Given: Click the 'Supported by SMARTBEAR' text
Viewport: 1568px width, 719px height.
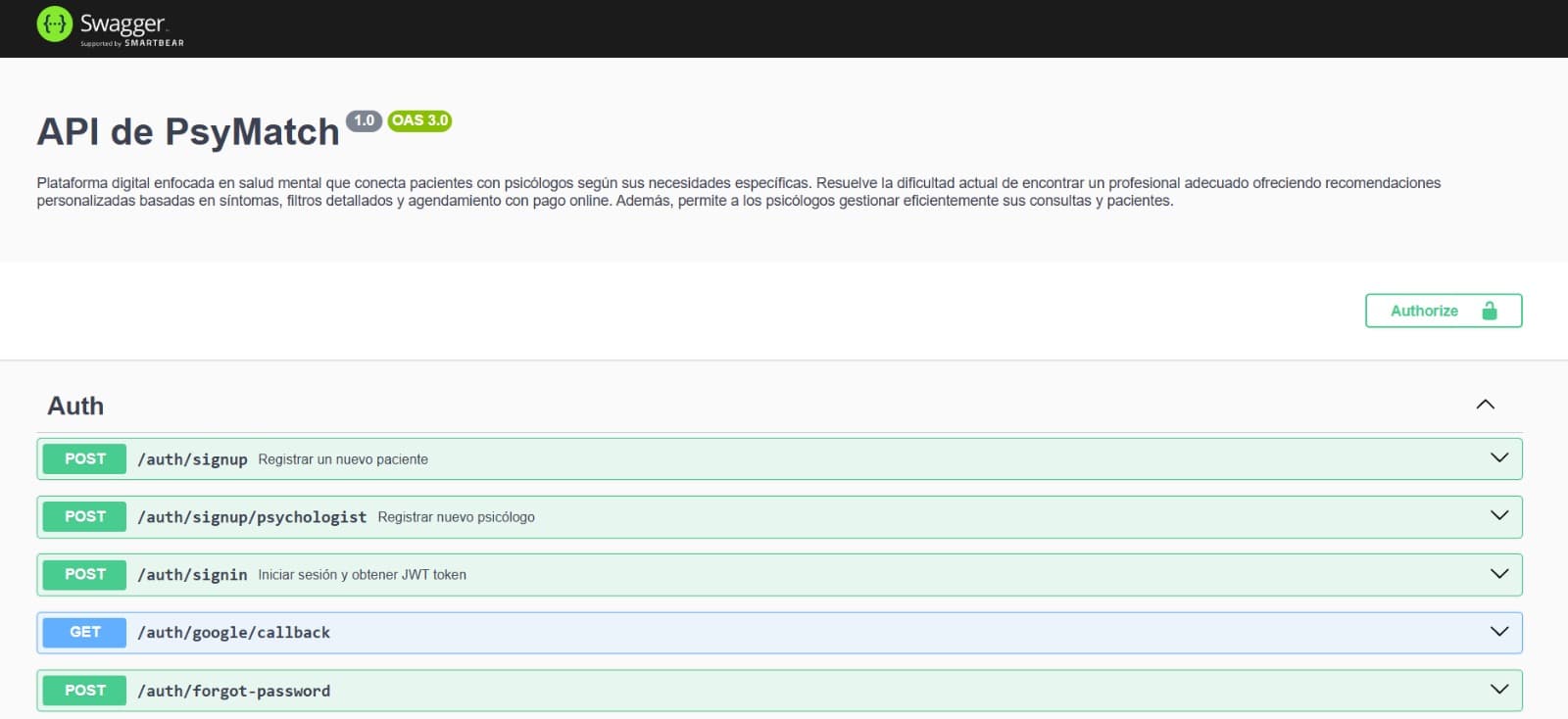Looking at the screenshot, I should pos(132,43).
